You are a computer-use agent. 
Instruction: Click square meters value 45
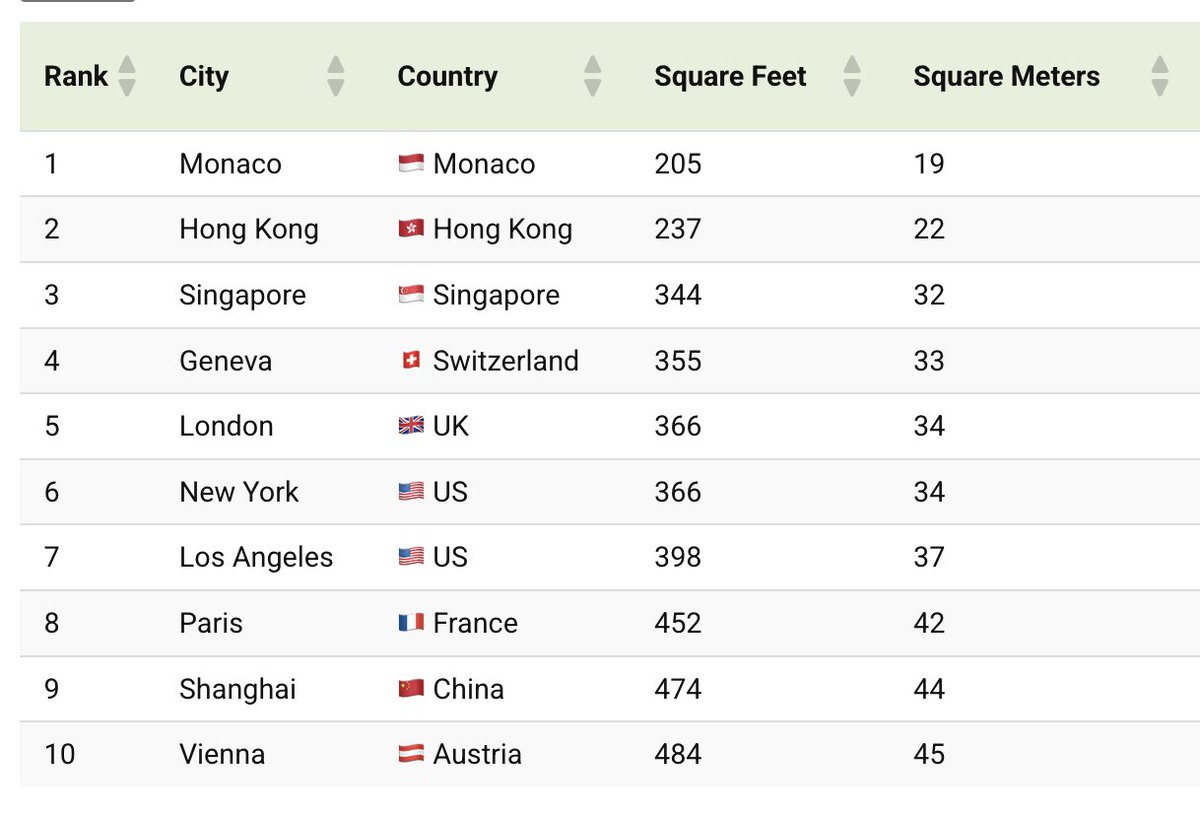(x=929, y=754)
